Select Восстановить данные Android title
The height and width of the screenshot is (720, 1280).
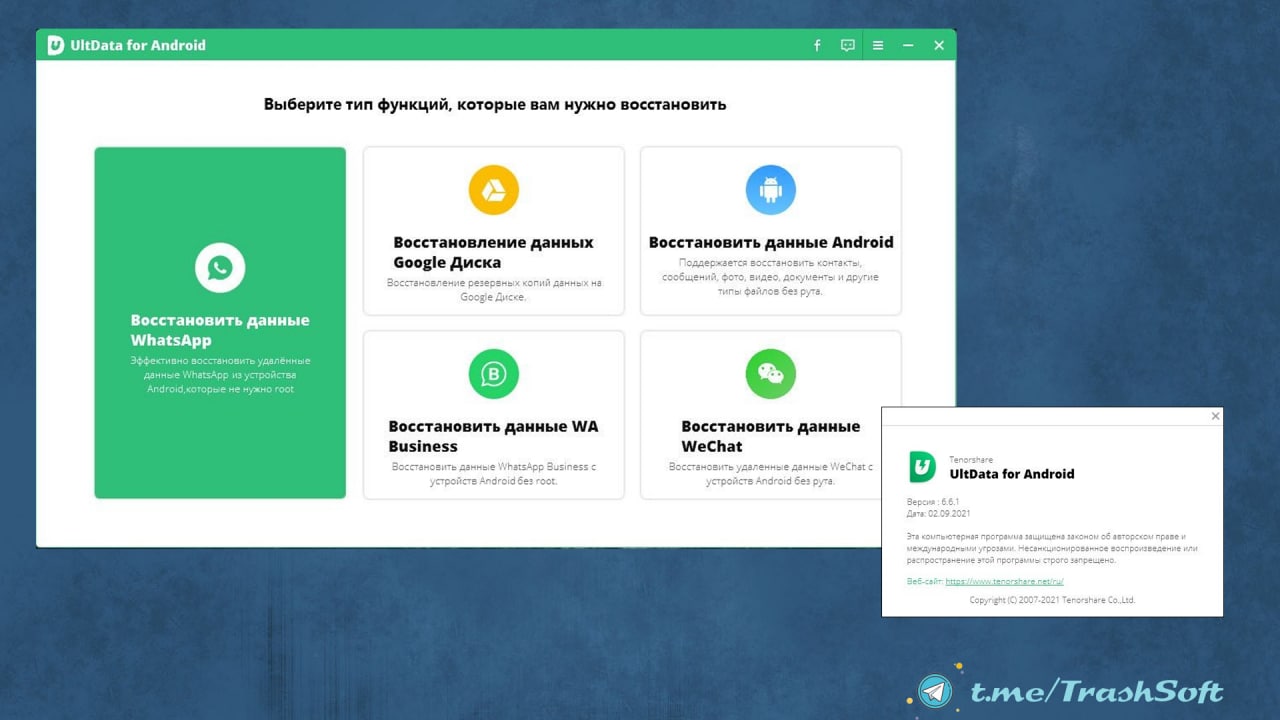point(771,242)
